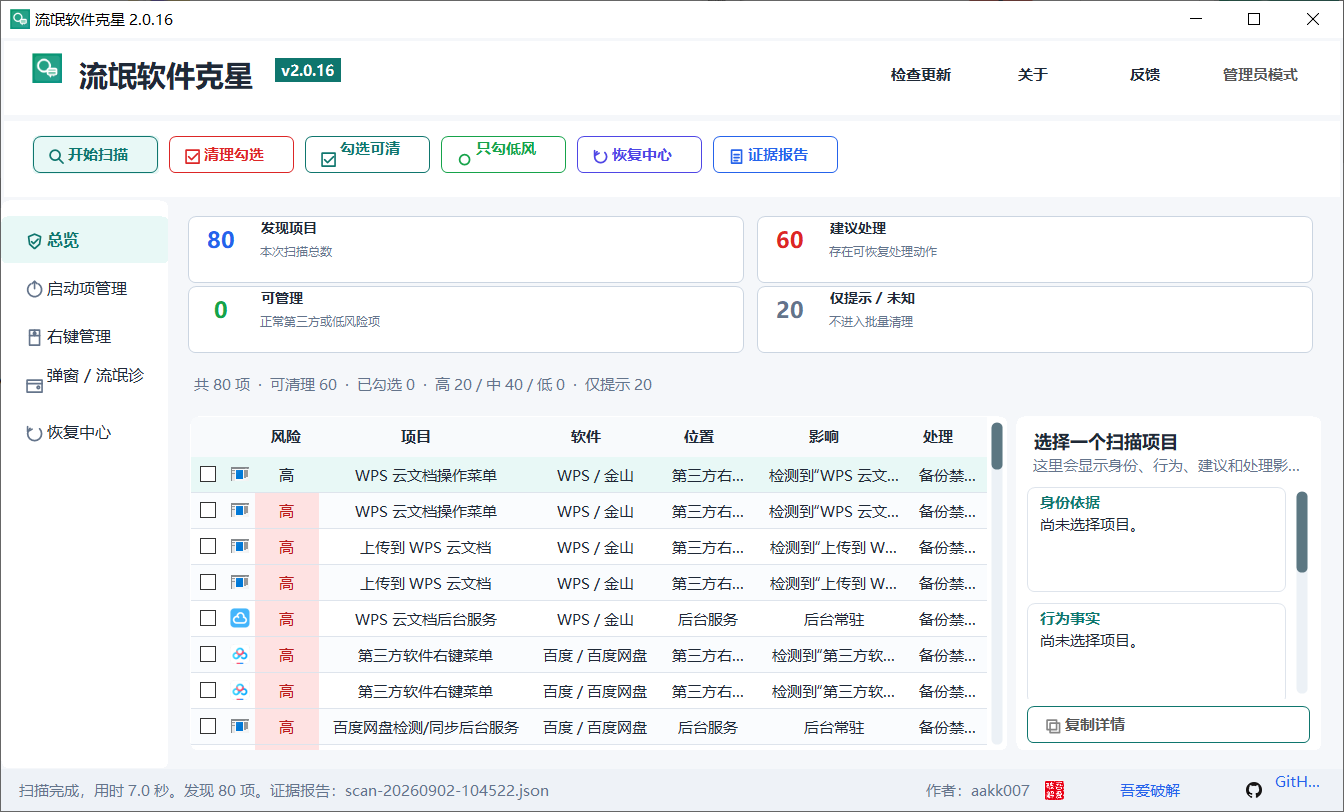Click the 行为事实 section in the details panel
Screen dimensions: 1344x812
(1156, 650)
